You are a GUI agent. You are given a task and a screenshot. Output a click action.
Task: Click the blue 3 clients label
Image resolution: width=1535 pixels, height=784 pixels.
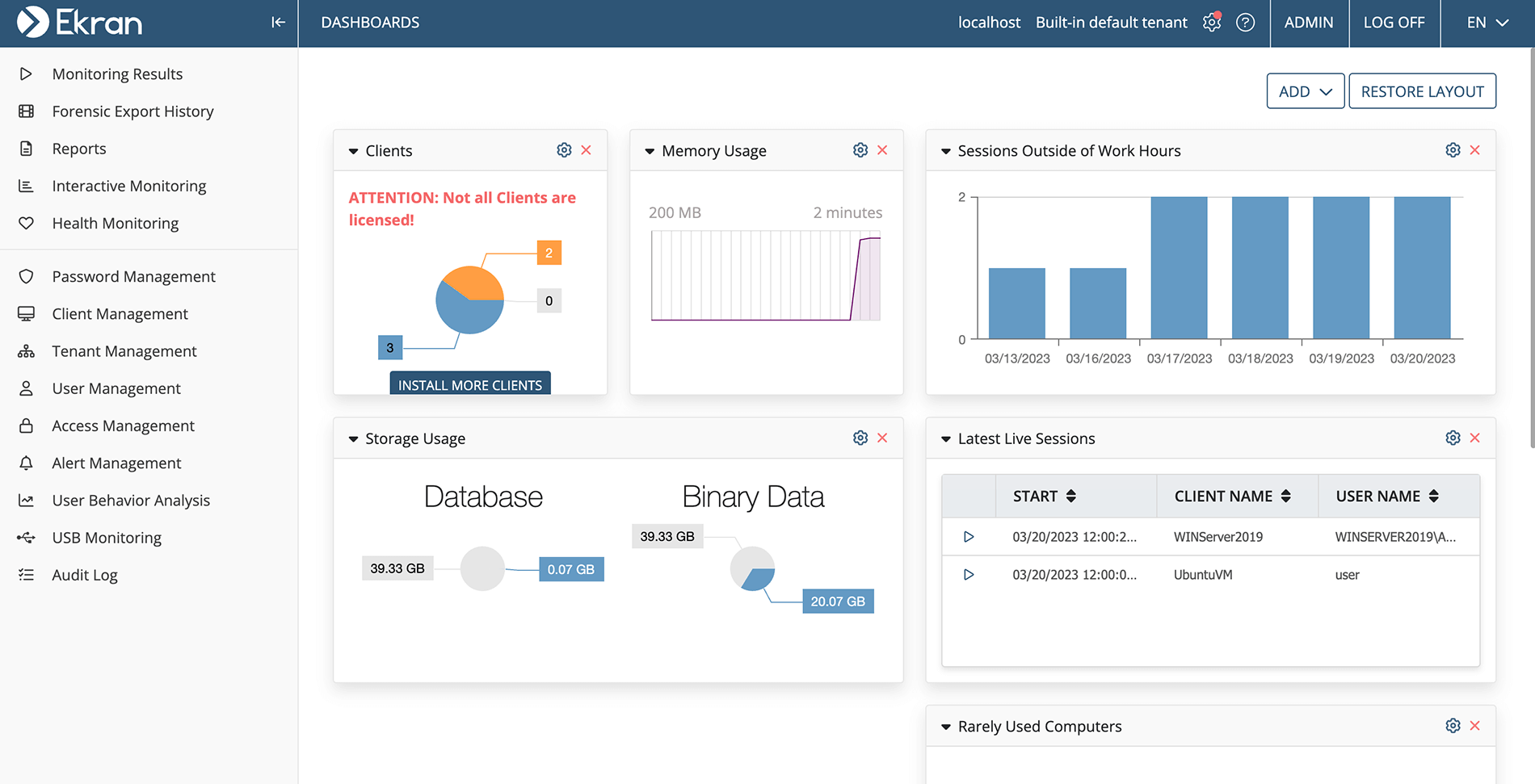coord(390,348)
